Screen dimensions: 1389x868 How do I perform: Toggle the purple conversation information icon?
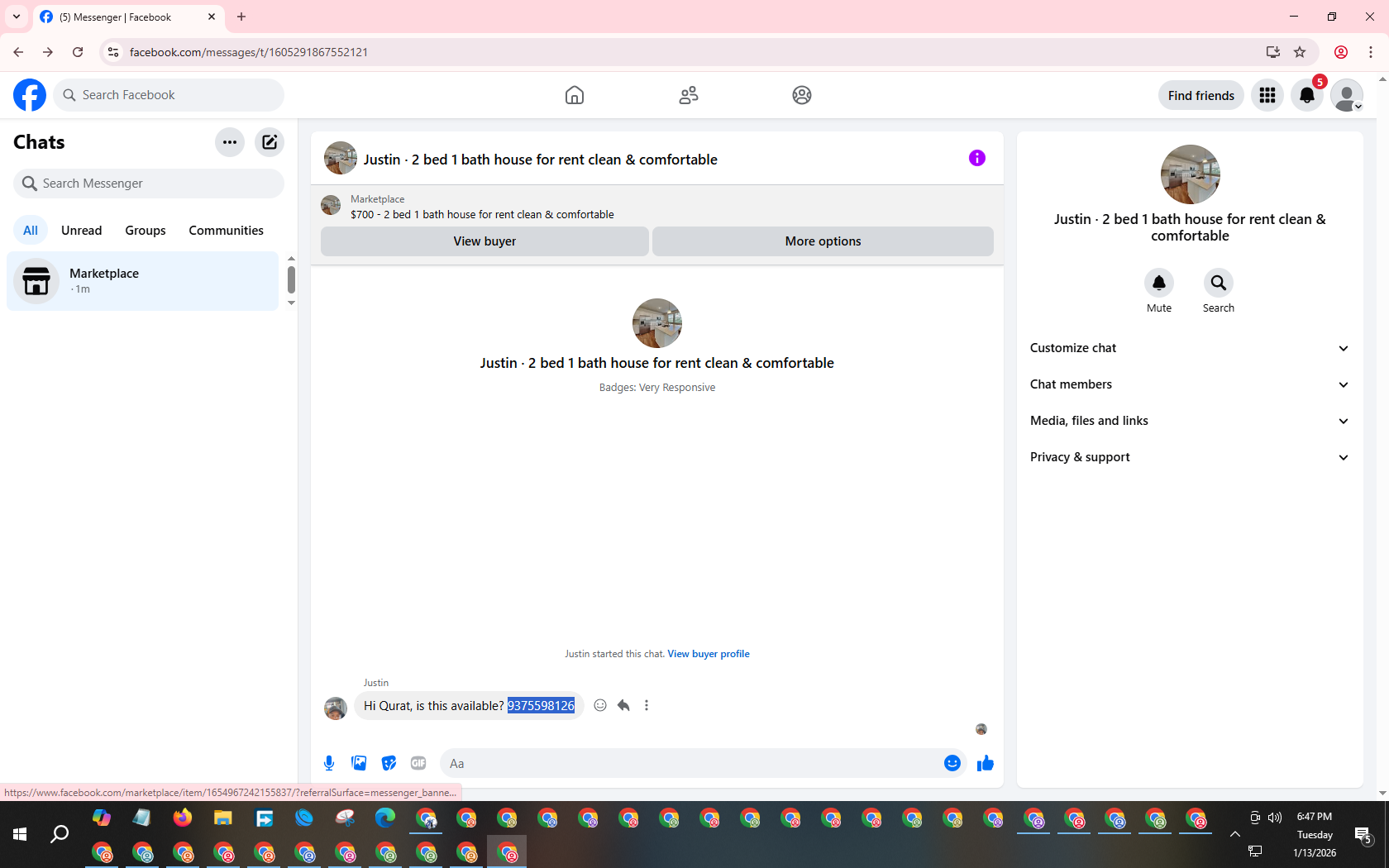[x=977, y=158]
